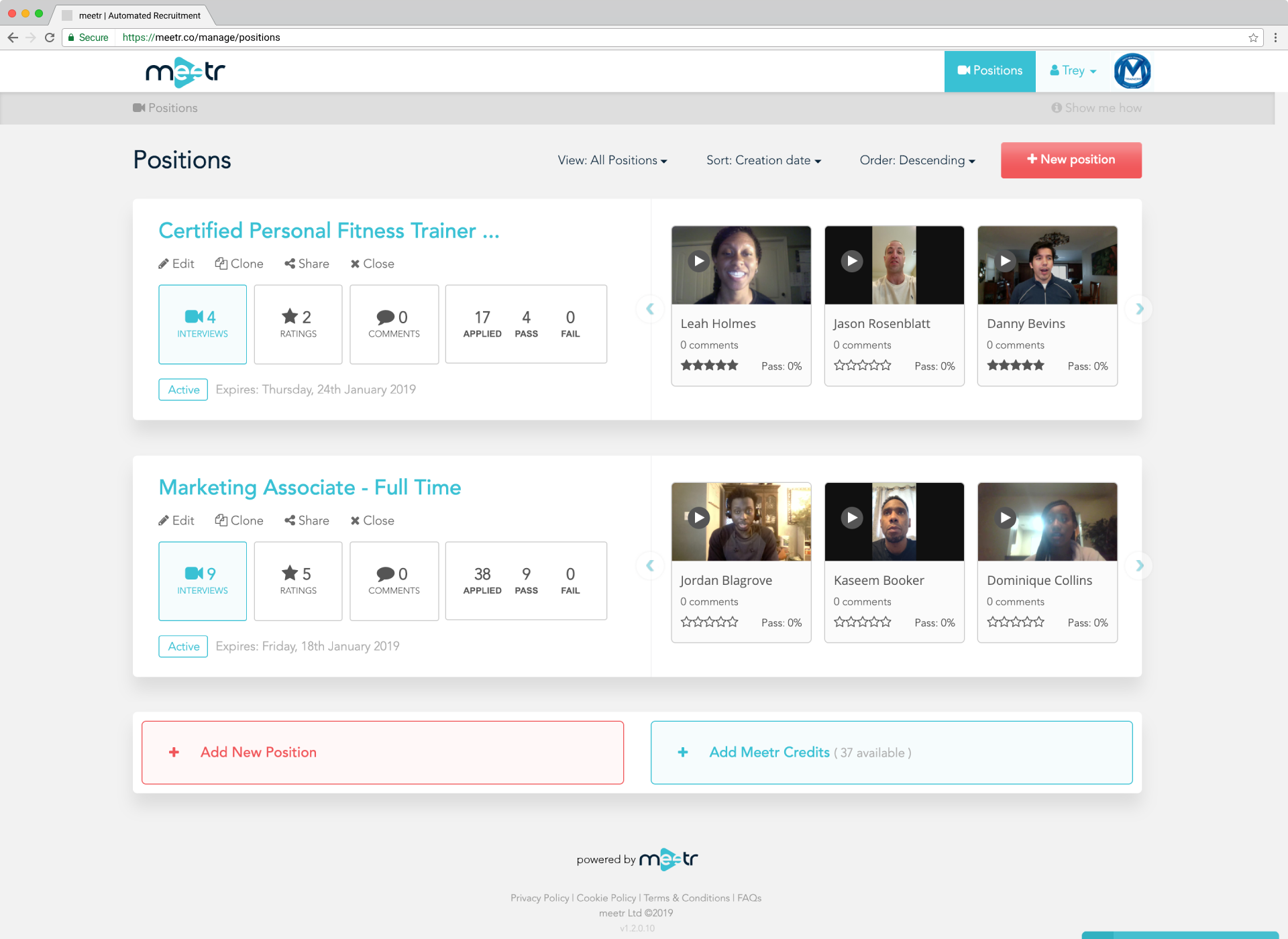This screenshot has width=1288, height=939.
Task: Close the Marketing Associate position
Action: [372, 520]
